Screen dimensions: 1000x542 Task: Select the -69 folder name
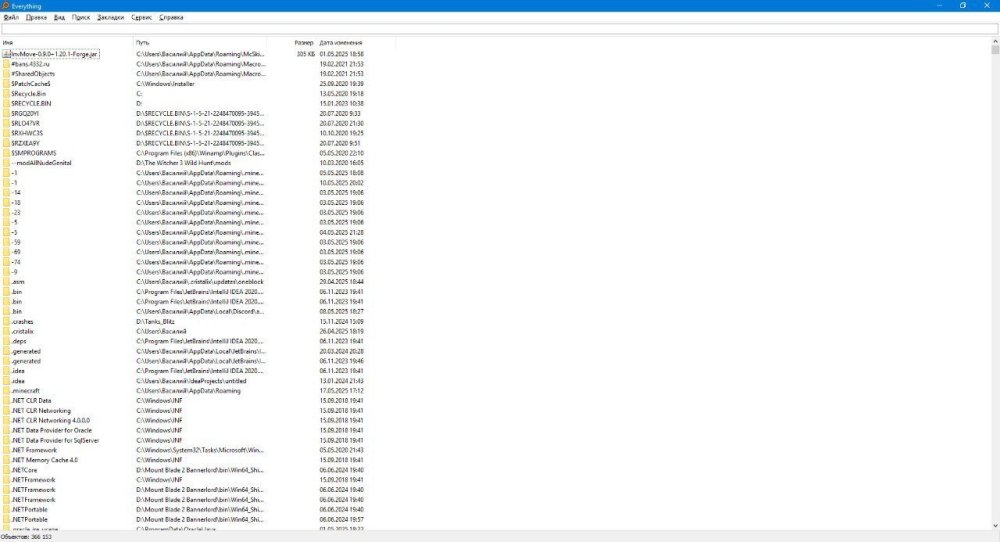point(16,252)
